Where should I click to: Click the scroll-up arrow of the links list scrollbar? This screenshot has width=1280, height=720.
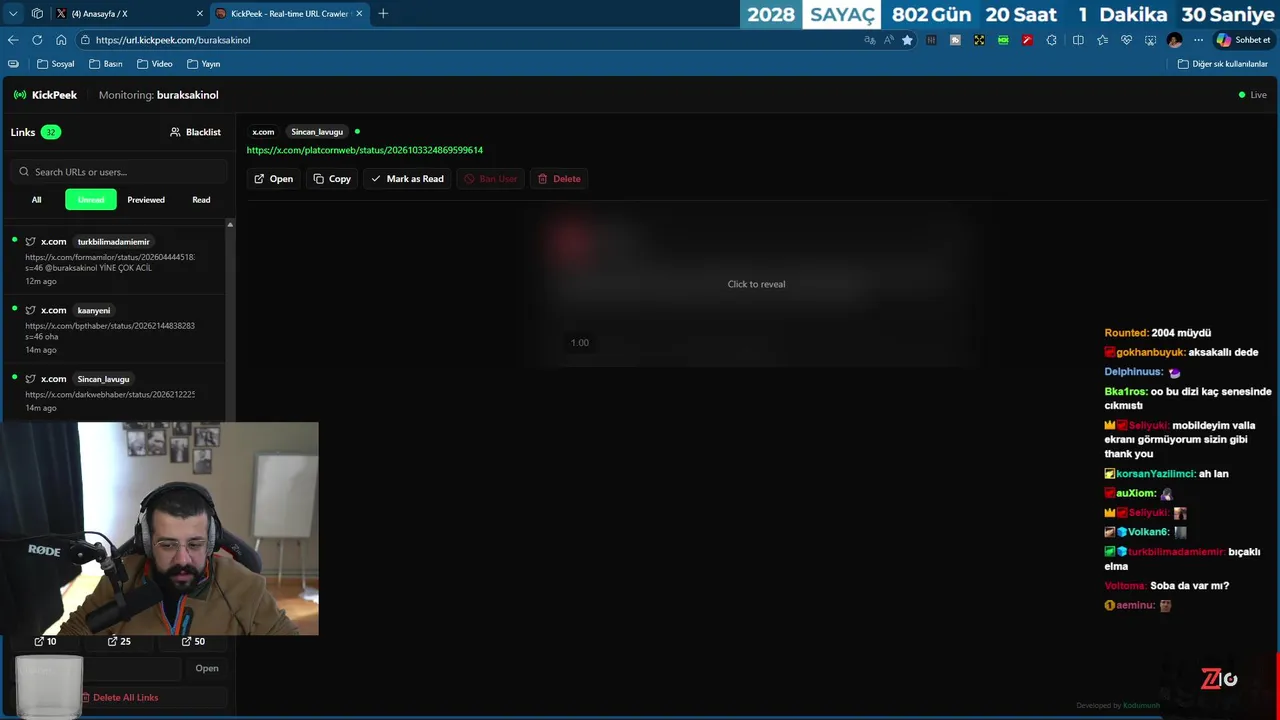230,224
